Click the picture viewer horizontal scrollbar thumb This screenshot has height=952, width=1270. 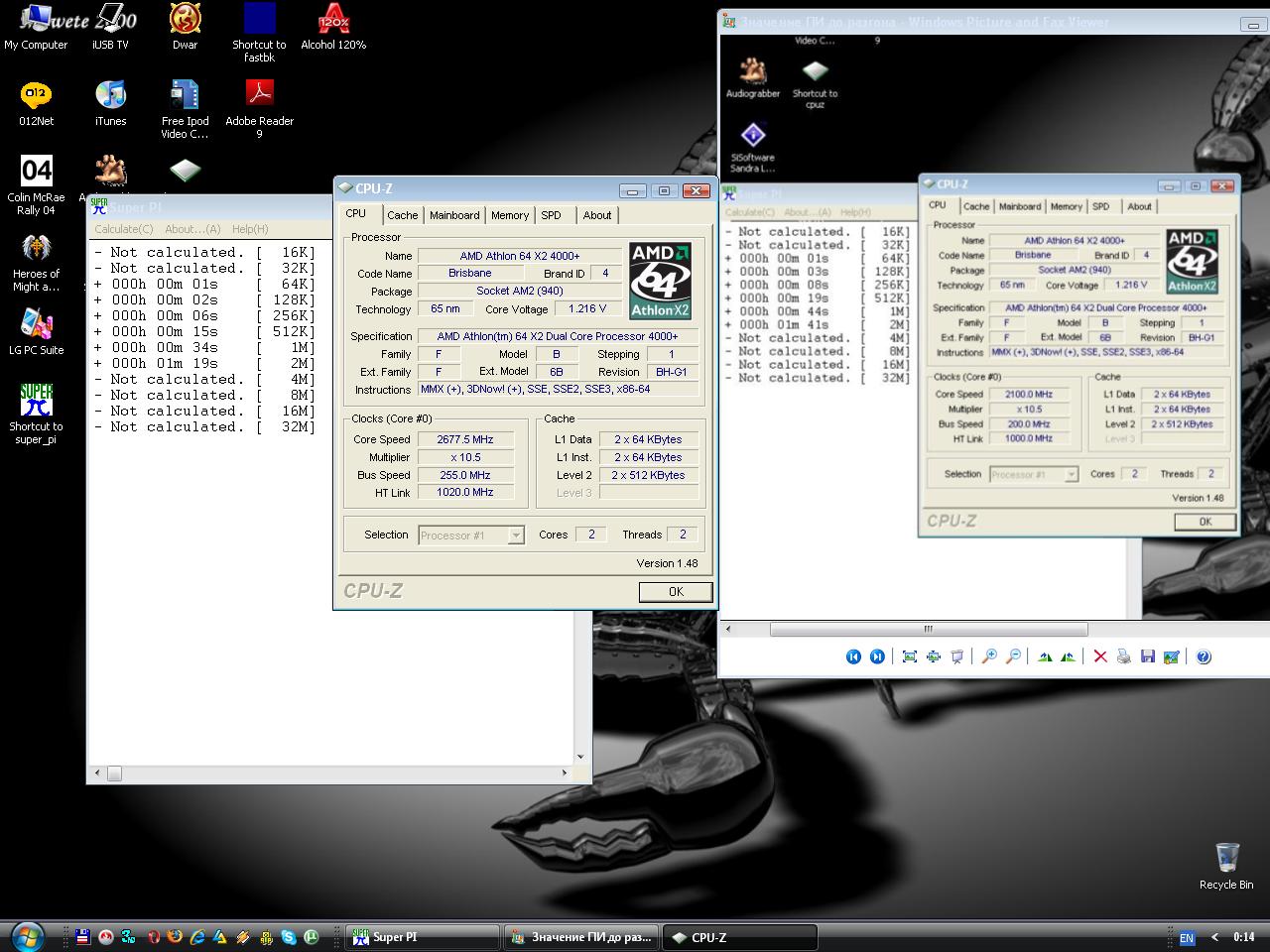pos(929,629)
